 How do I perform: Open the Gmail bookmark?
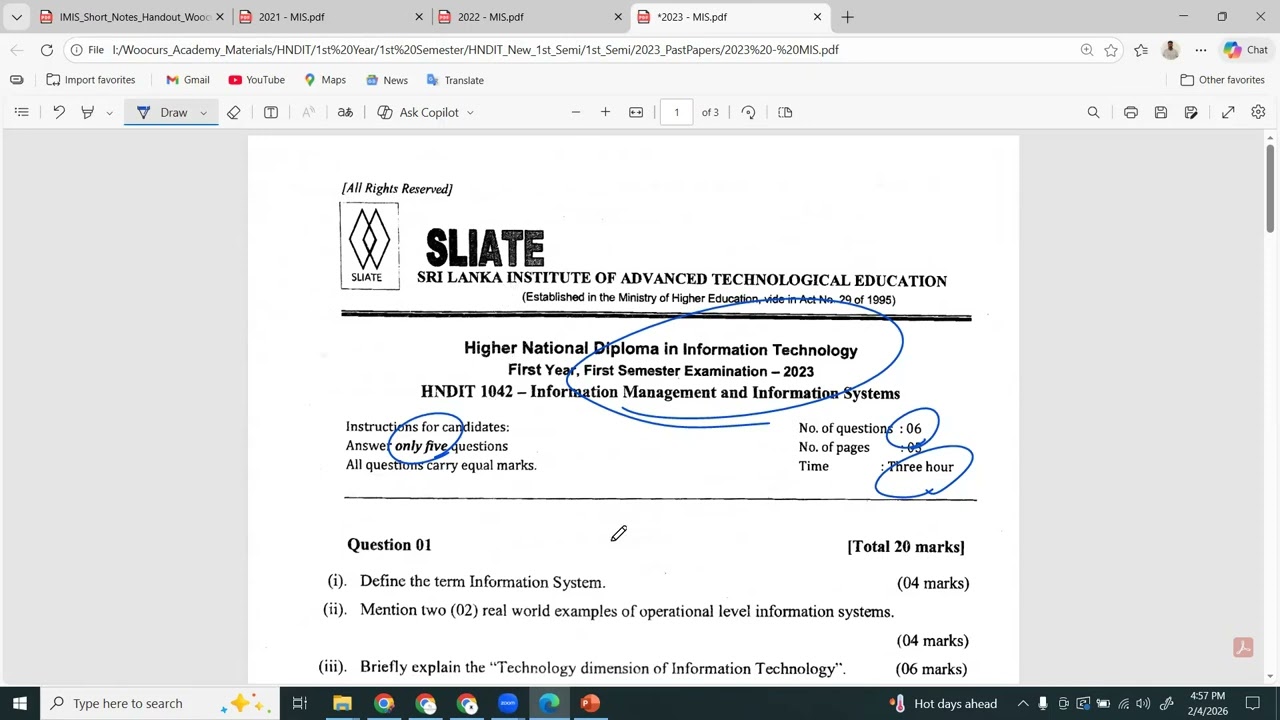point(187,80)
